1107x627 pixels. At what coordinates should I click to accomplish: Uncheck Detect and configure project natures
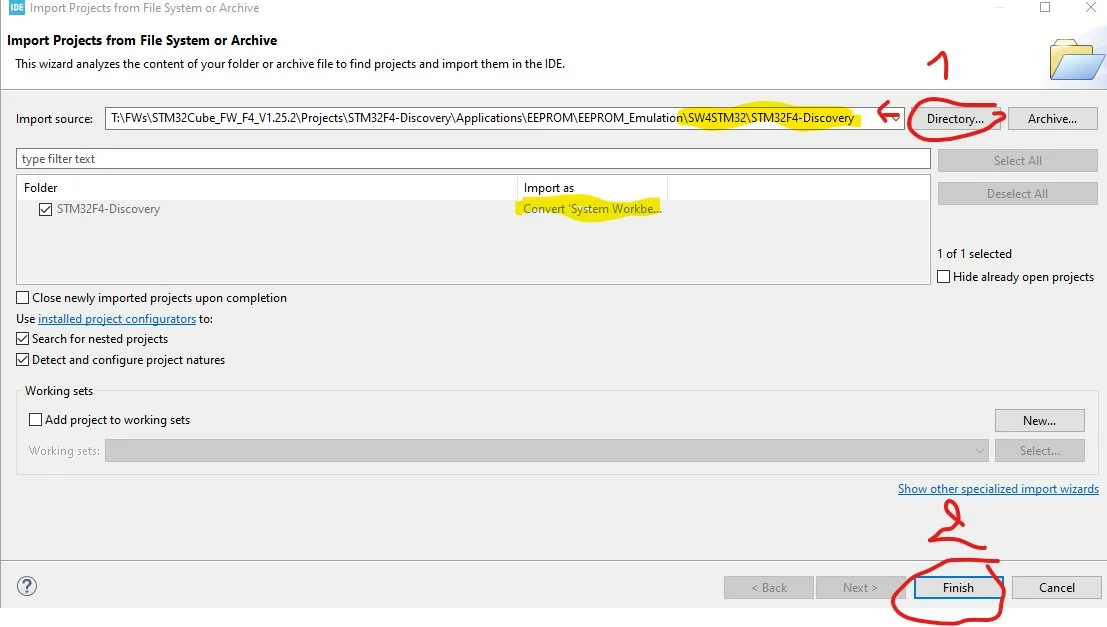[x=23, y=360]
